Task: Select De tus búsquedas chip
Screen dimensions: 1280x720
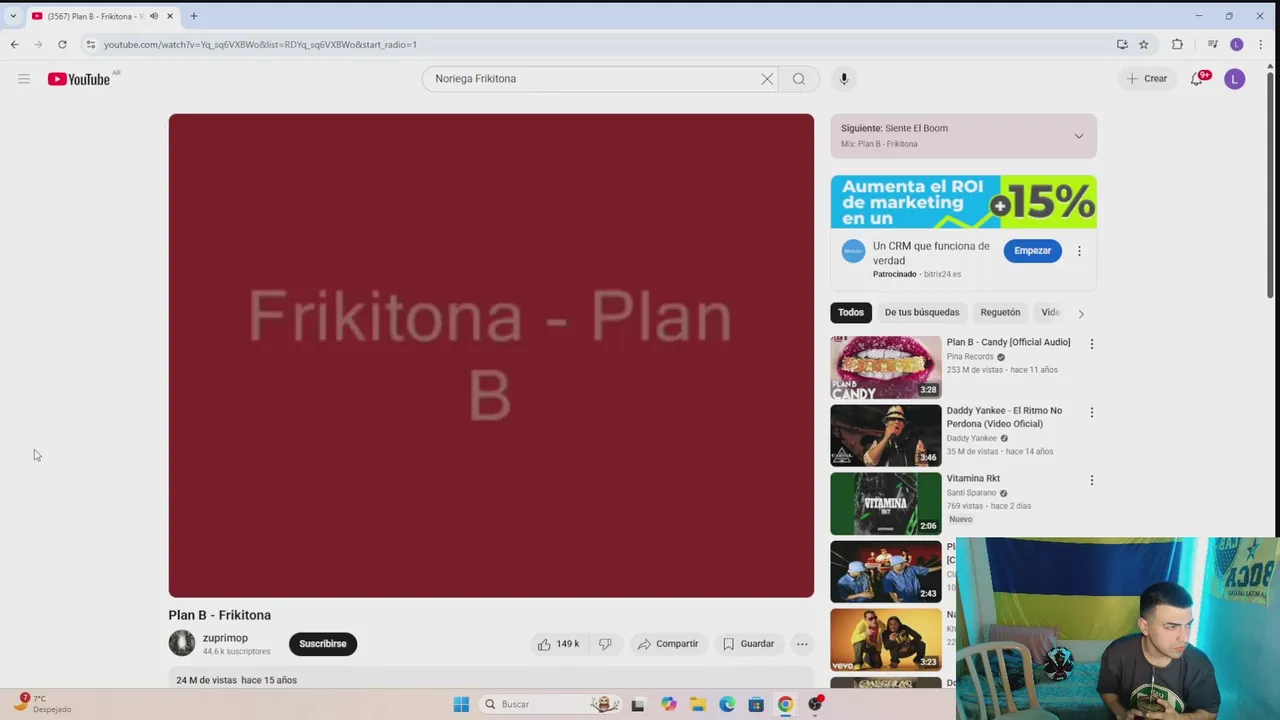Action: [922, 312]
